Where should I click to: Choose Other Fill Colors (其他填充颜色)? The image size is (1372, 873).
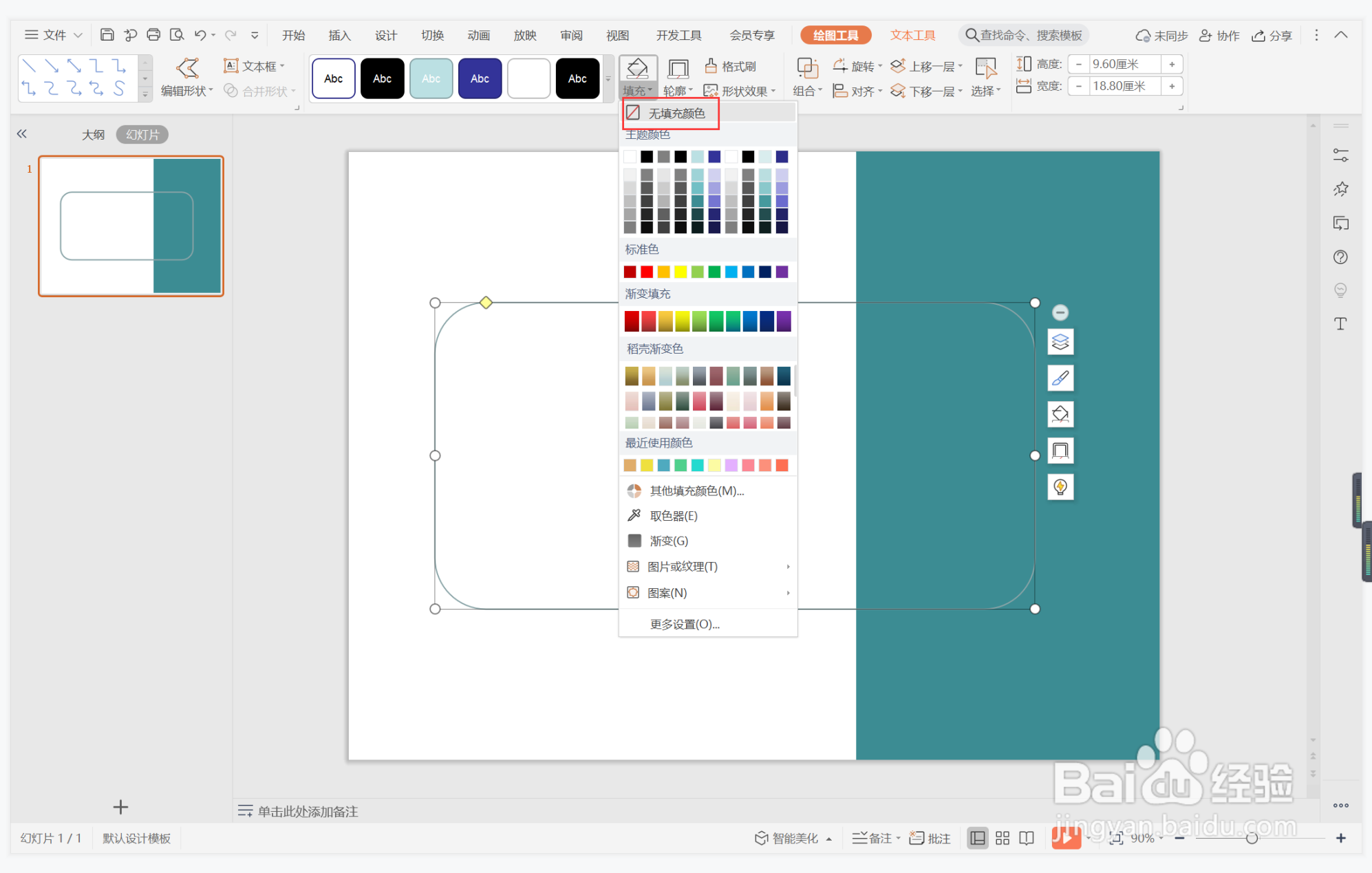click(x=696, y=491)
